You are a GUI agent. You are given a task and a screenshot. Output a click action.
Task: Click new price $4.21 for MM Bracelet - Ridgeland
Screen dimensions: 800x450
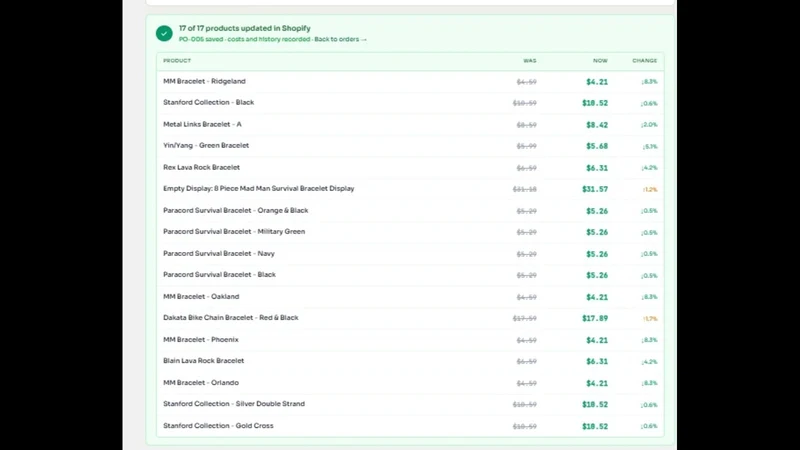[597, 82]
